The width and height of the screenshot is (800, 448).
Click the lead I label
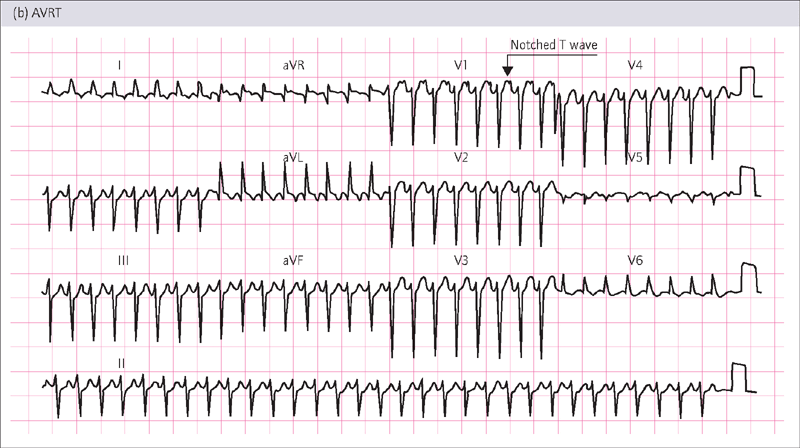pos(119,65)
